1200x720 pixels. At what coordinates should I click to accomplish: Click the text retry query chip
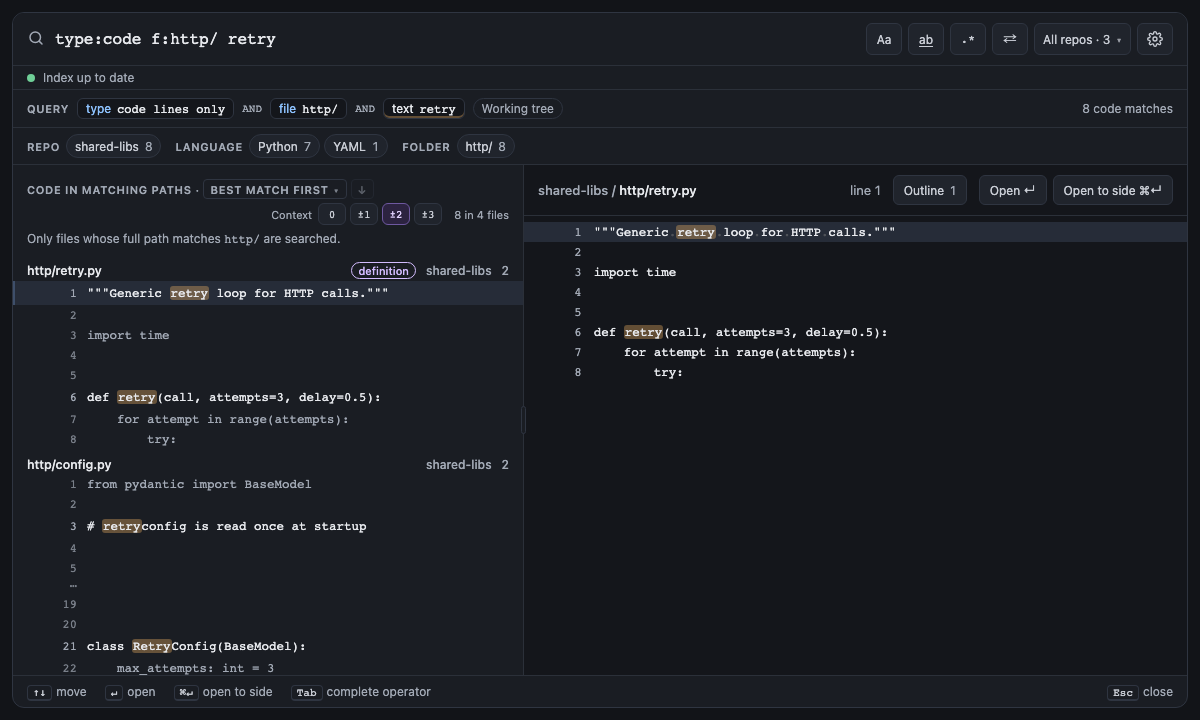pyautogui.click(x=423, y=109)
